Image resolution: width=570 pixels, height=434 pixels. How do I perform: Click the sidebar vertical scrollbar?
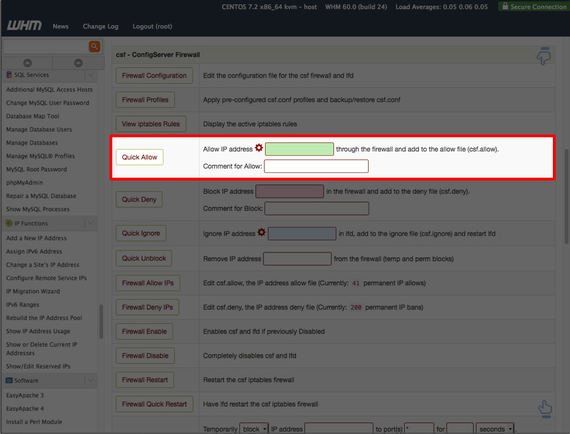pos(101,321)
